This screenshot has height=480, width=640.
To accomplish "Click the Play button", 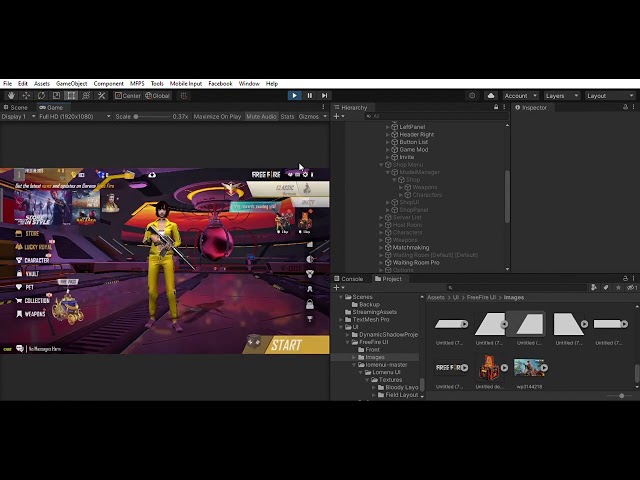I will (294, 96).
